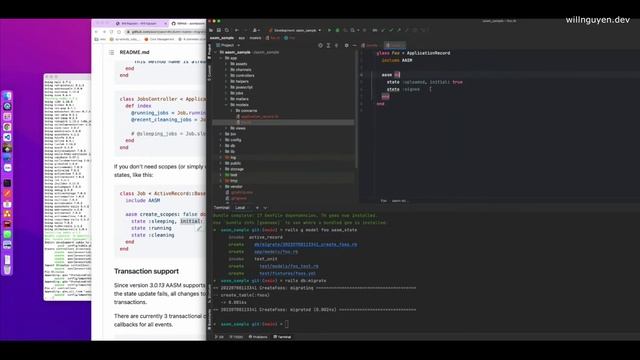640x360 pixels.
Task: Add a new terminal session with plus icon
Action: tap(257, 208)
